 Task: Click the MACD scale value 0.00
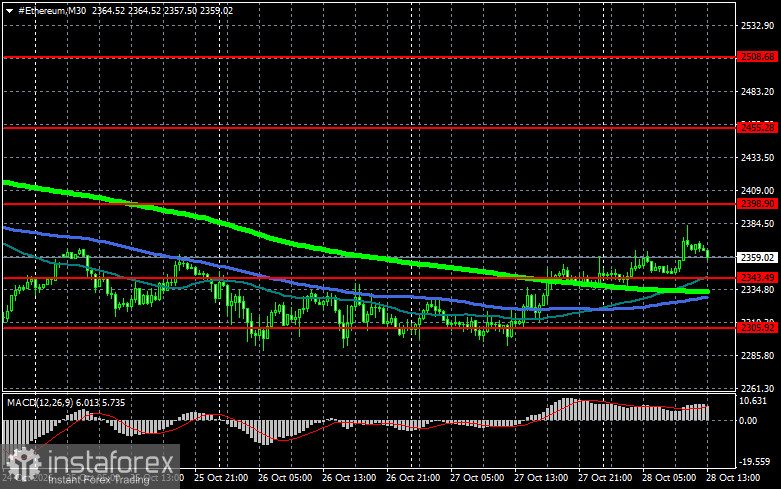click(x=749, y=421)
